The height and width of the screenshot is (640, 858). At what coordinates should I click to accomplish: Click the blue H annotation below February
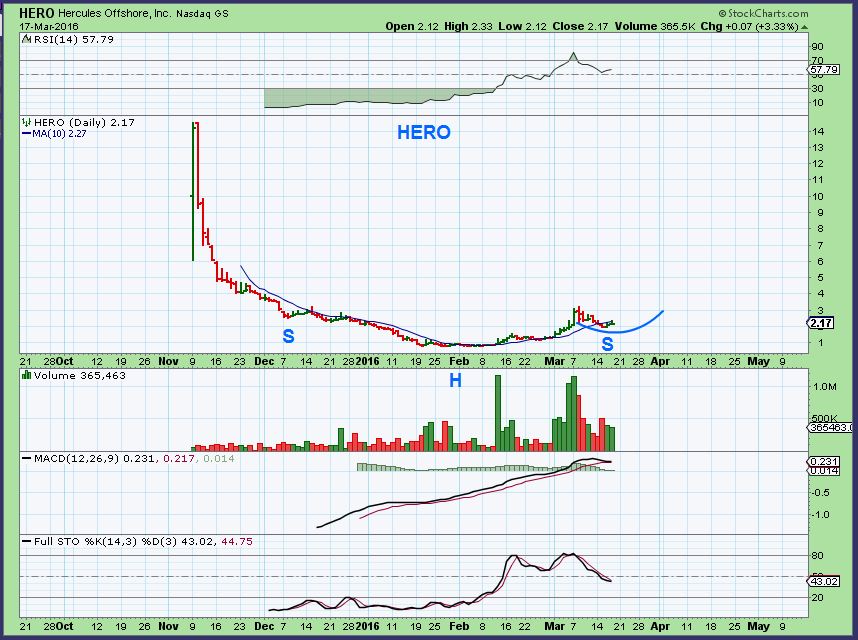455,380
